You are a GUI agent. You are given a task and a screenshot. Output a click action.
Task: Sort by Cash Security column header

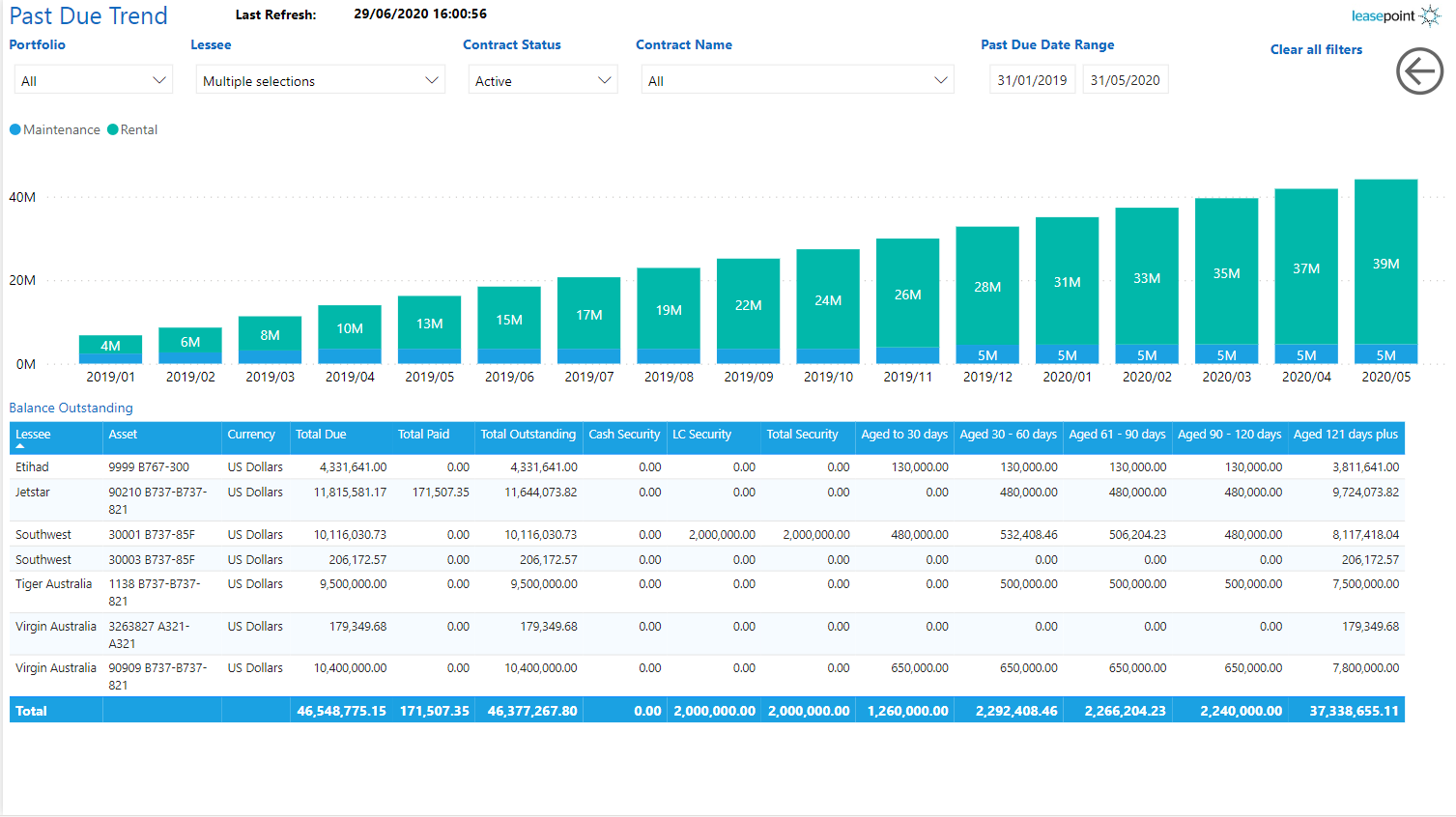click(625, 437)
